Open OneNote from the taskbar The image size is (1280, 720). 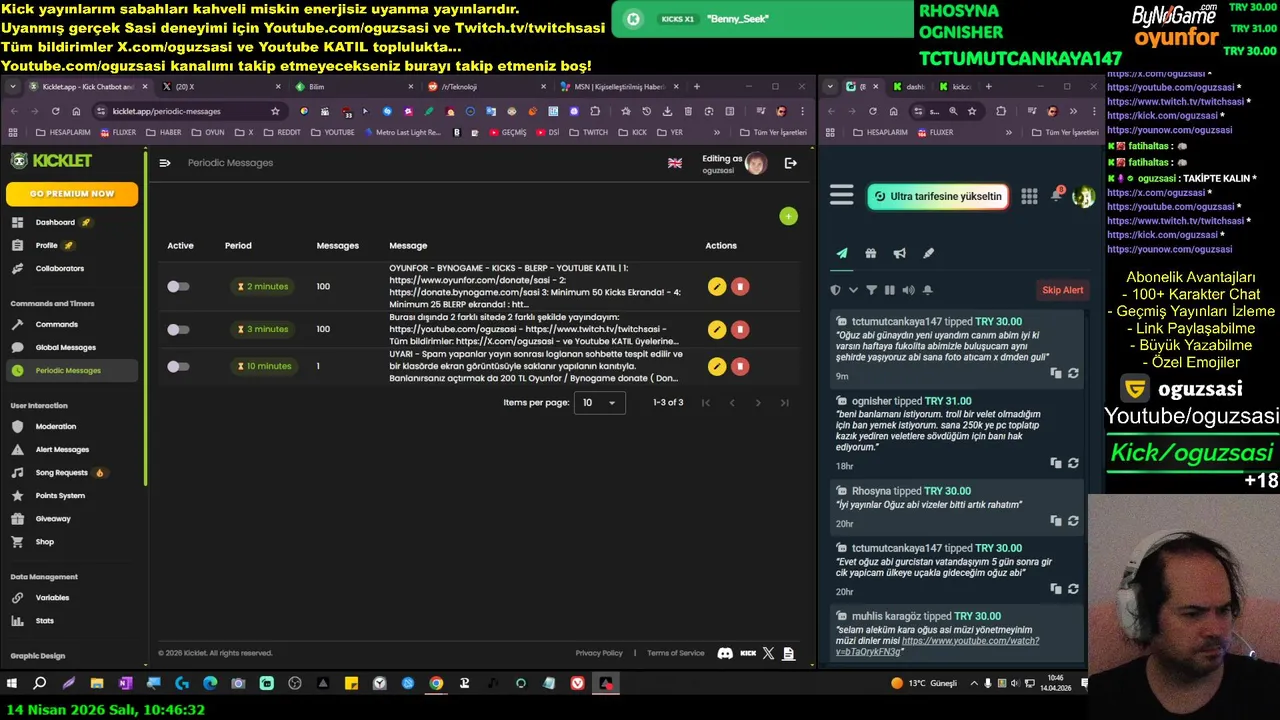click(125, 684)
